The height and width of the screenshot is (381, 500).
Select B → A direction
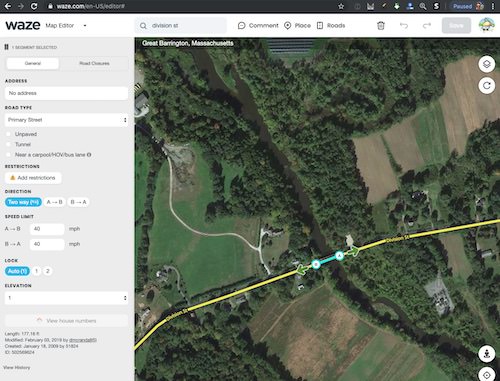click(78, 202)
